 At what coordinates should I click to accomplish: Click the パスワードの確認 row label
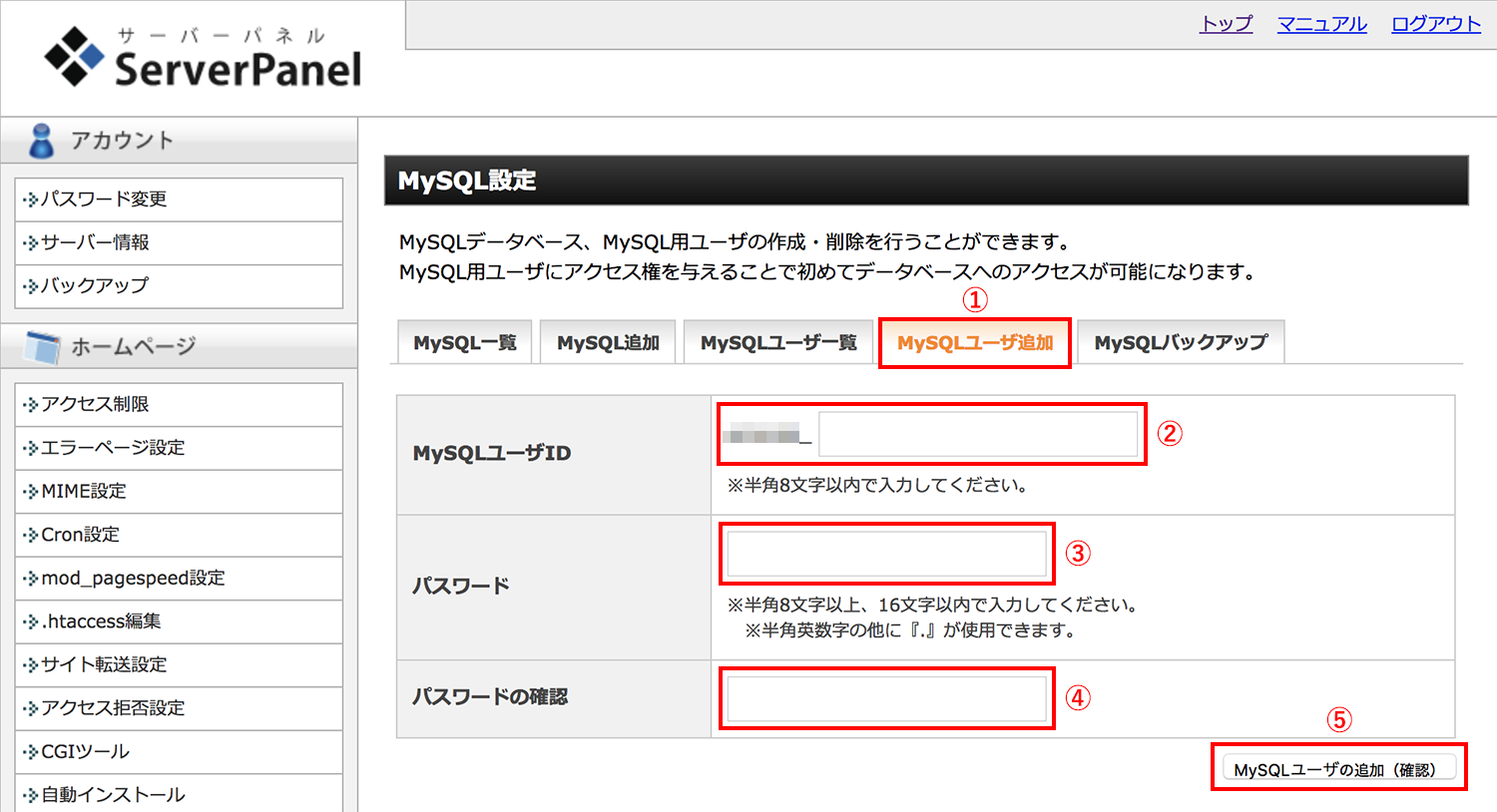pos(490,697)
